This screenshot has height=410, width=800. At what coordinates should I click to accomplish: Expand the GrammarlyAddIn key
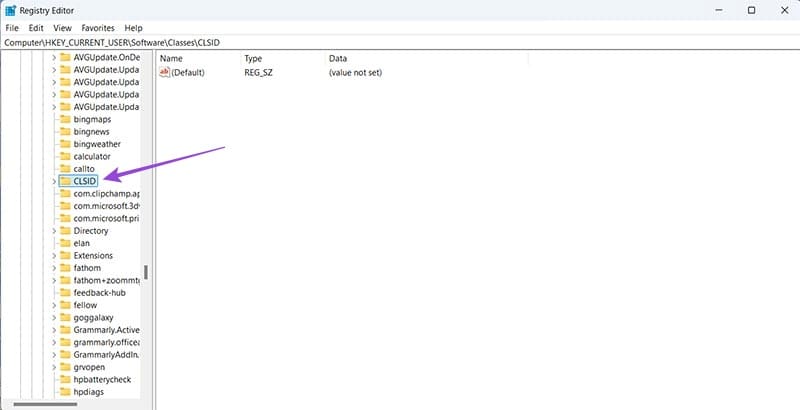54,354
